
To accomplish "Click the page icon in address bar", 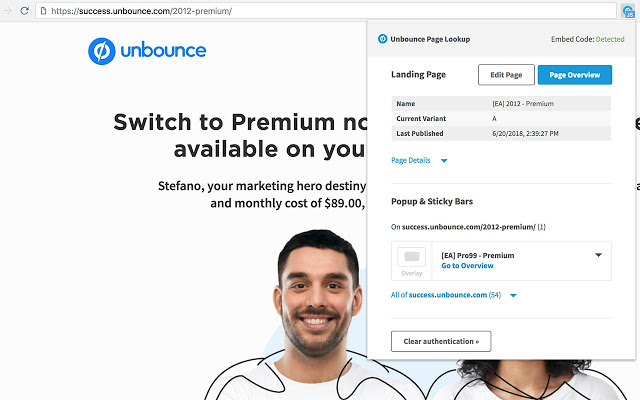I will [x=43, y=11].
